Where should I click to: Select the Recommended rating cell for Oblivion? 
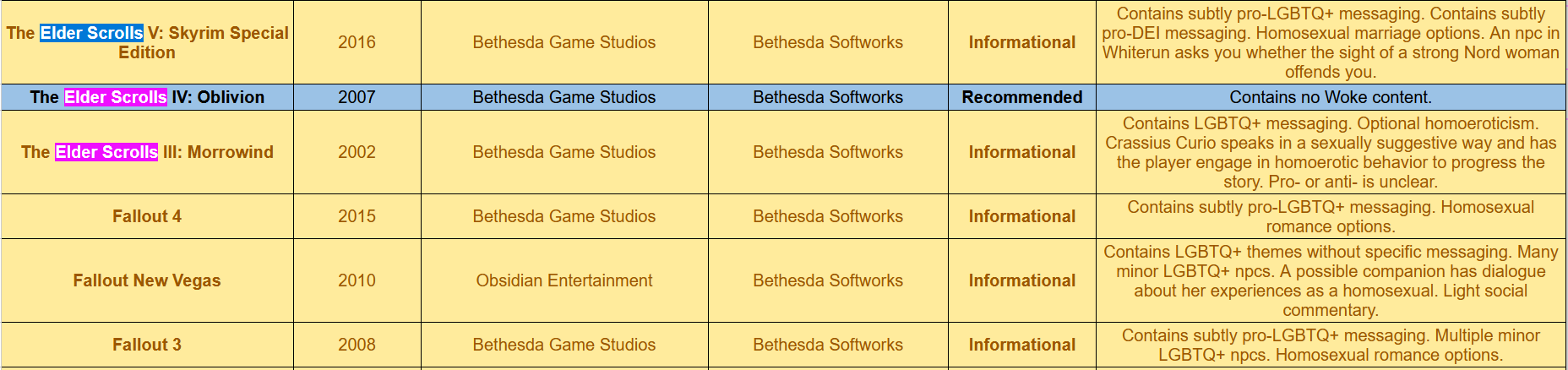tap(1022, 97)
